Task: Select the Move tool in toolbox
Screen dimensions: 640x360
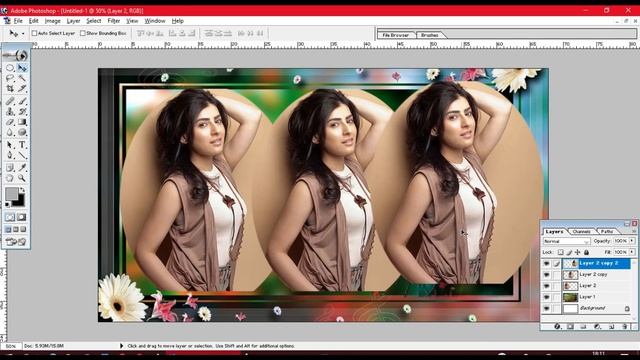Action: click(22, 68)
